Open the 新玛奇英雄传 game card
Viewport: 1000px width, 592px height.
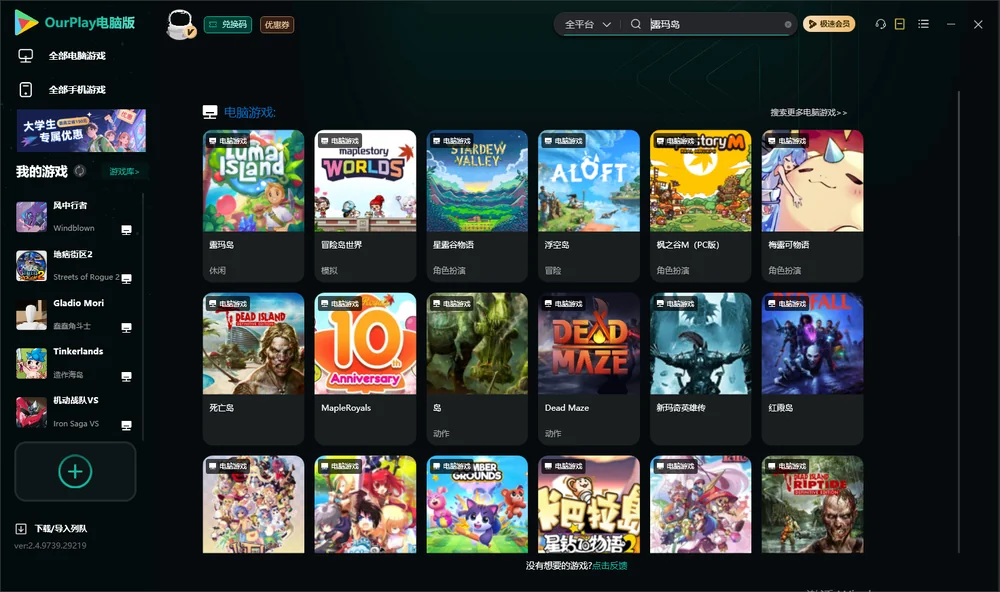(x=701, y=369)
